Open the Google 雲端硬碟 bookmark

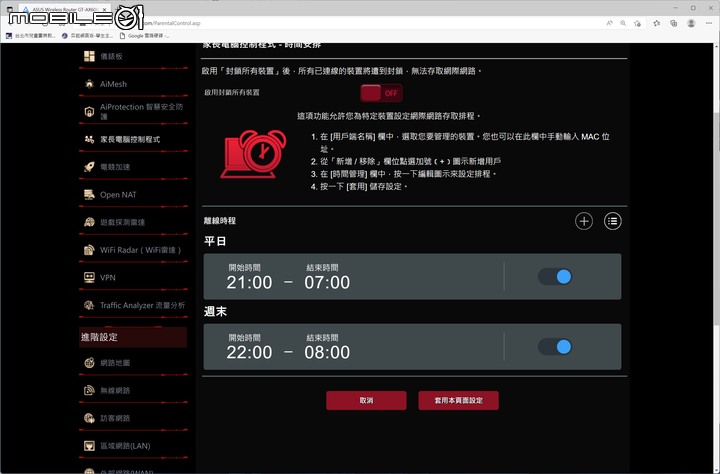click(x=144, y=35)
